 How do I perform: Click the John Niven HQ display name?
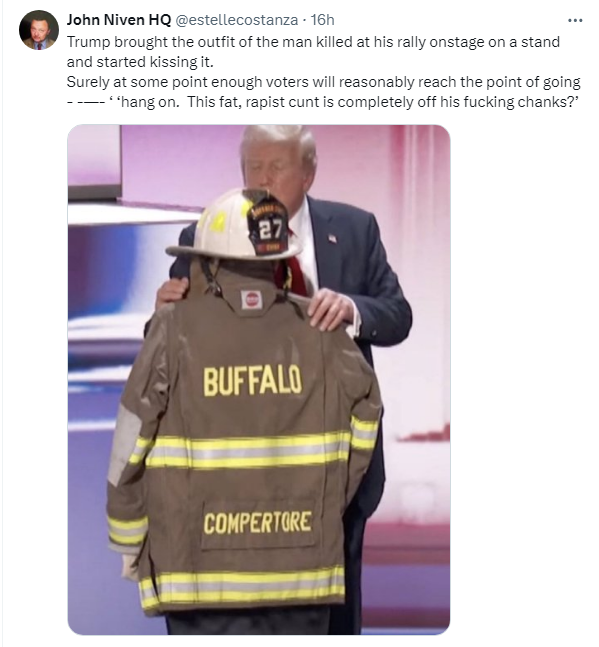tap(119, 20)
